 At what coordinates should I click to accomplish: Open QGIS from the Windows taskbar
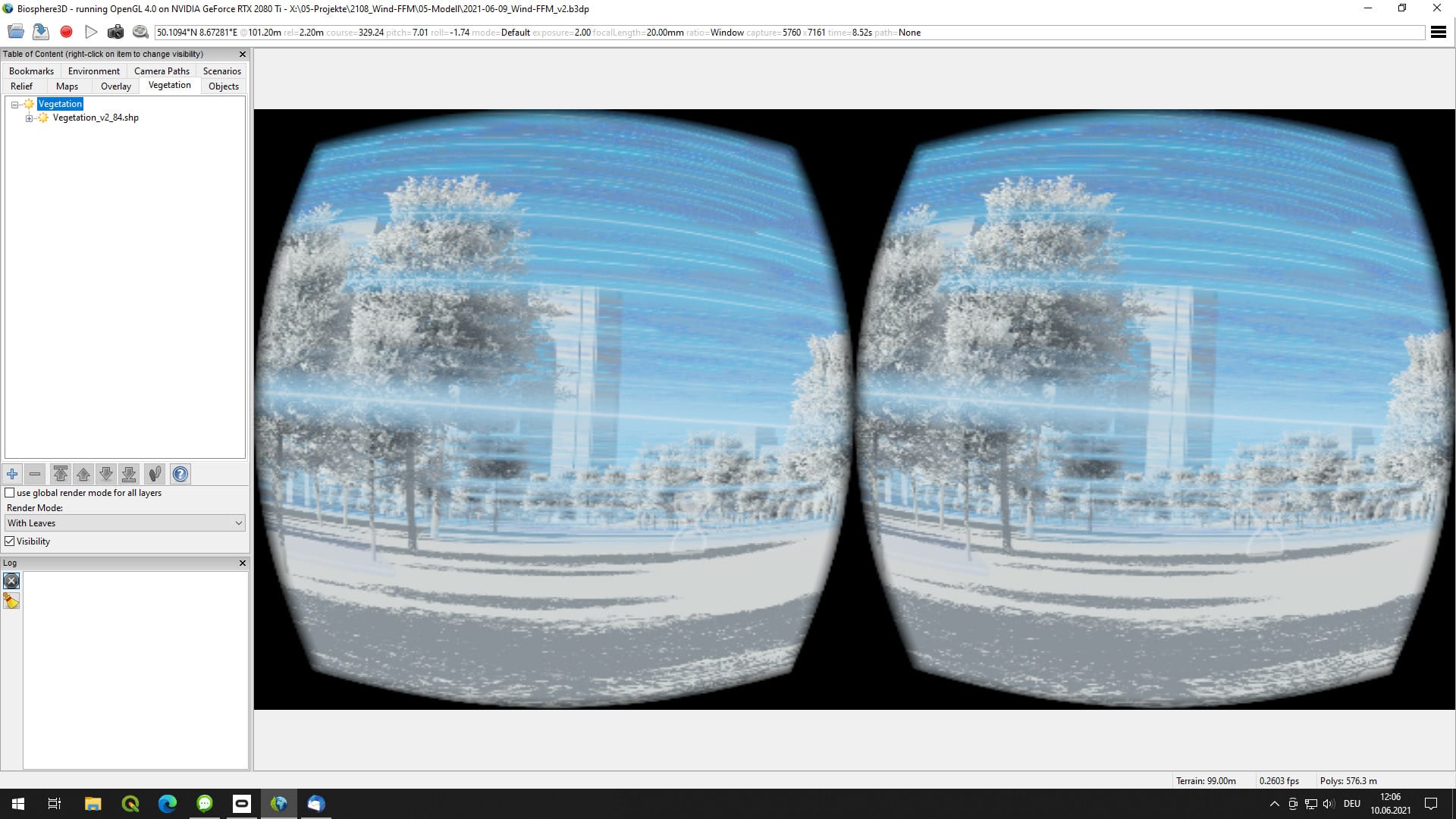[130, 804]
